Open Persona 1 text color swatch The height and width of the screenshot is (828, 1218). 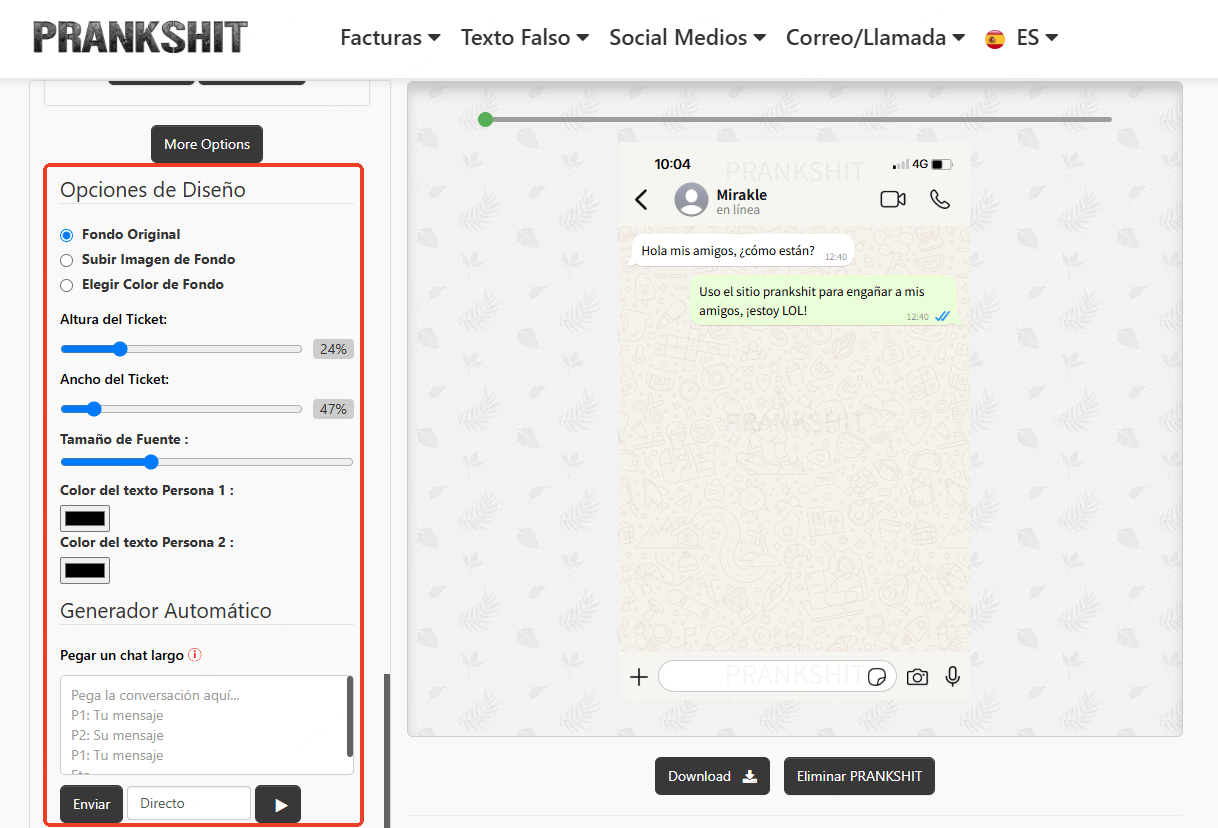85,518
